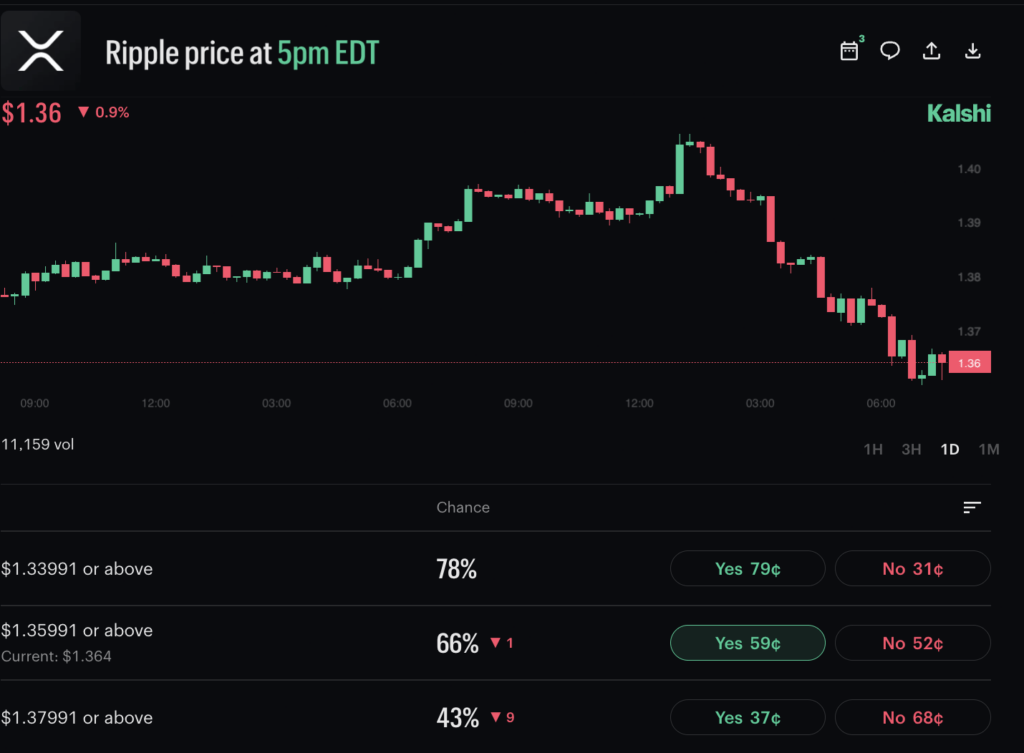1024x753 pixels.
Task: Click the highlighted Yes 59¢ button
Action: point(747,643)
